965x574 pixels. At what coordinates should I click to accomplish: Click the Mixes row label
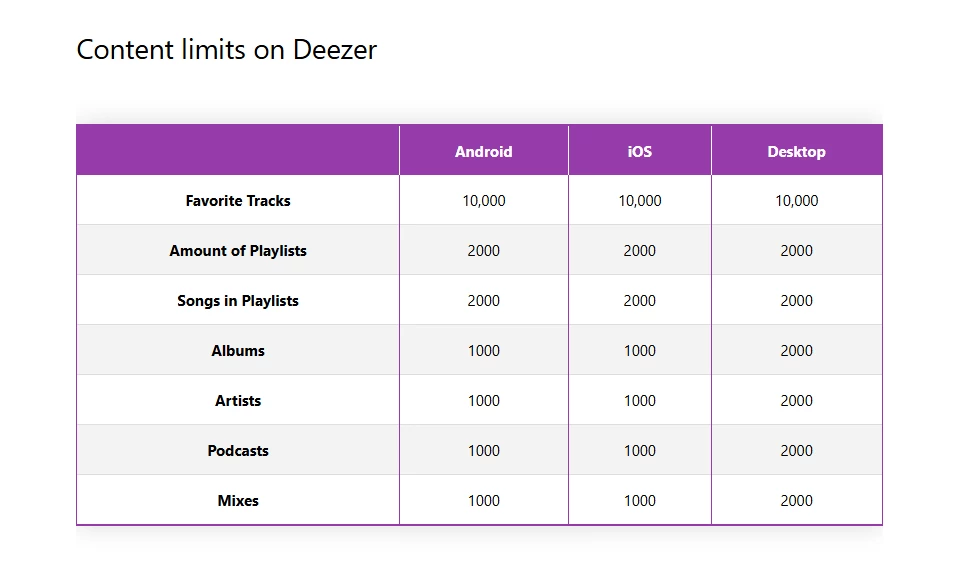(238, 501)
